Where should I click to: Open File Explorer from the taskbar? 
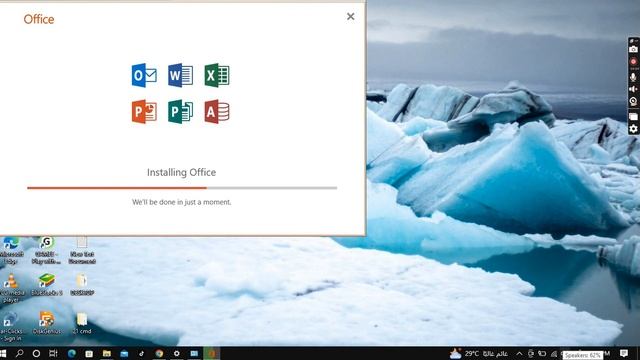pyautogui.click(x=107, y=353)
